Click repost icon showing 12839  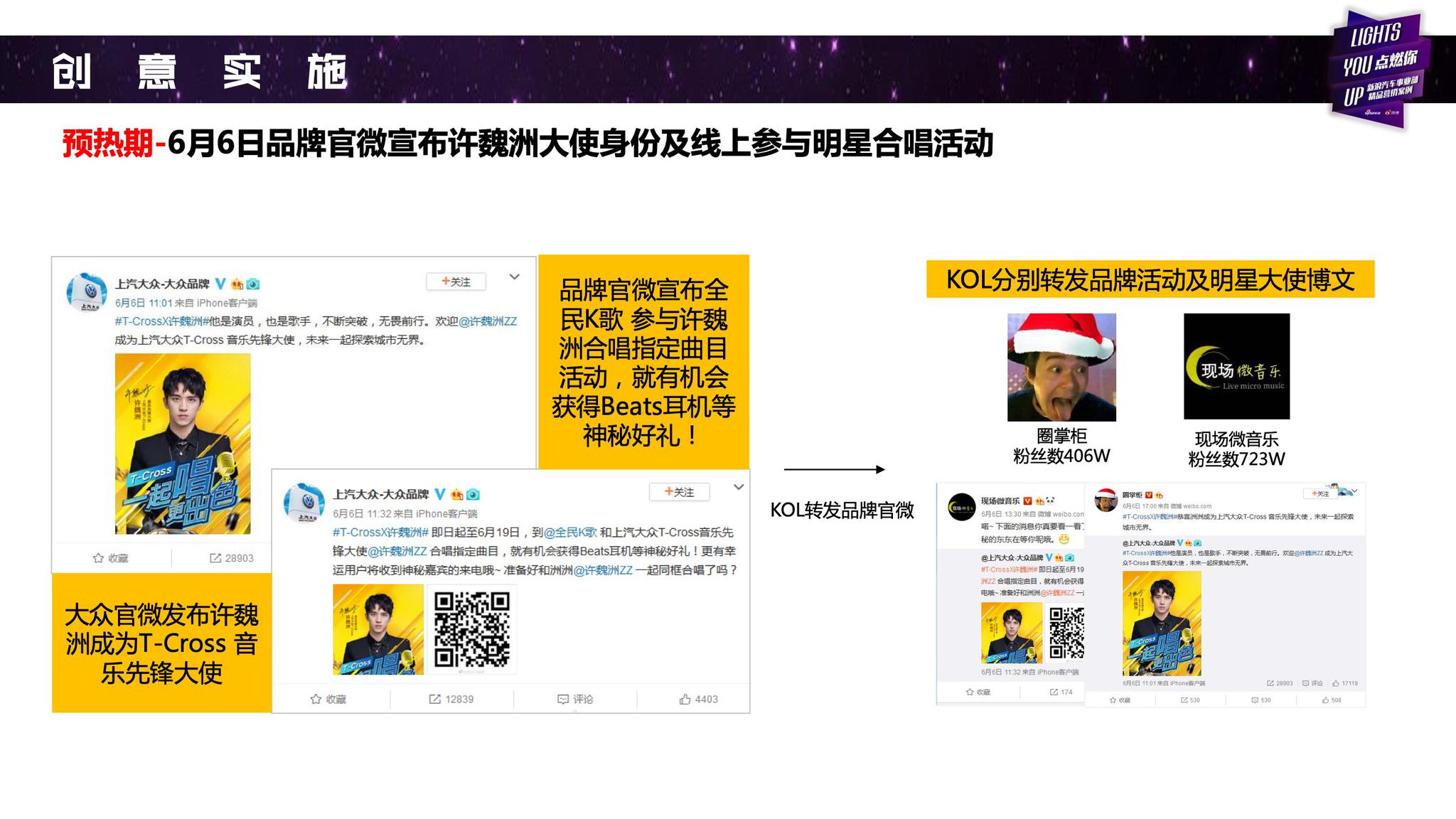[435, 699]
